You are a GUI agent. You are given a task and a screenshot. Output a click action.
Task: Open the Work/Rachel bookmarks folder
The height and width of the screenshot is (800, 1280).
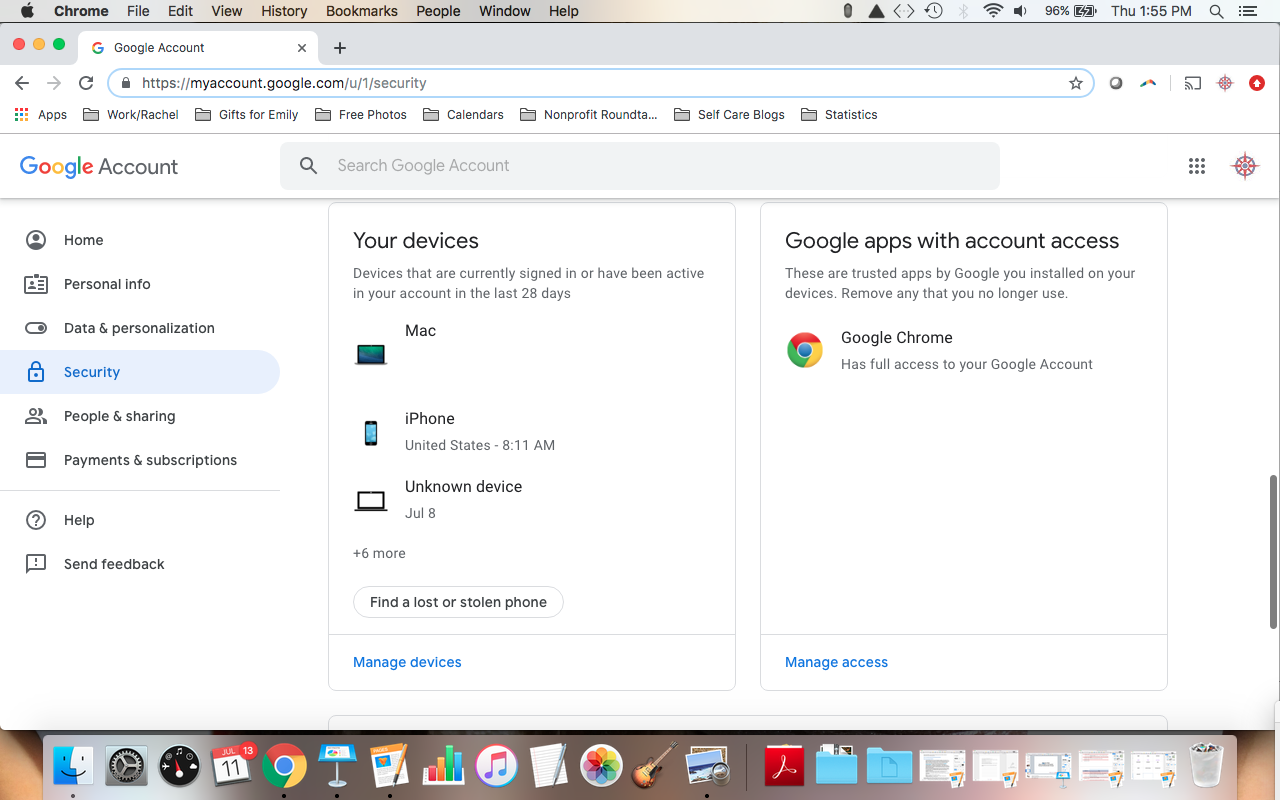(130, 115)
